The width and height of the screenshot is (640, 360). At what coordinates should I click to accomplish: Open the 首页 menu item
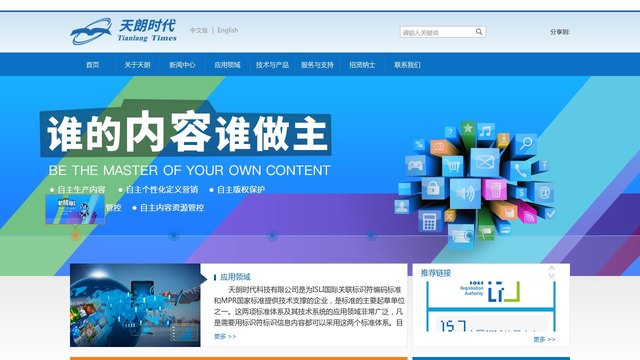(93, 64)
